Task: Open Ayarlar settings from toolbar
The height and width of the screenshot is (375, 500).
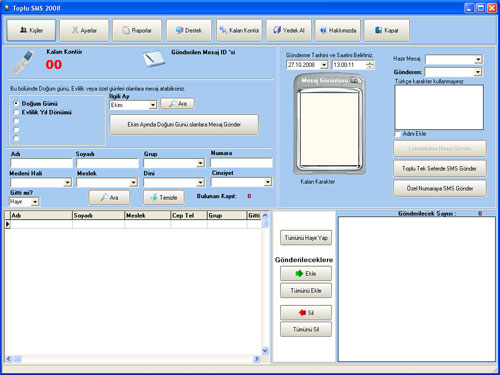Action: (x=84, y=30)
